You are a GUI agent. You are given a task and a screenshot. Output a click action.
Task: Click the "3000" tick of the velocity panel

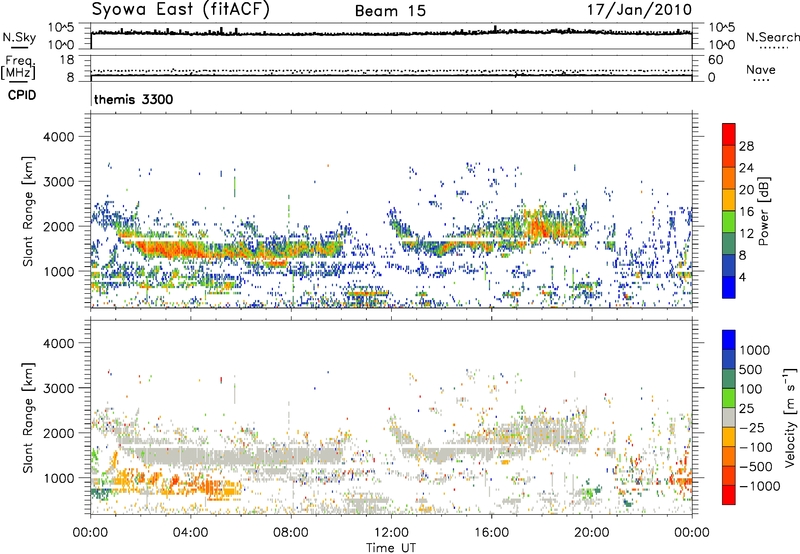click(x=59, y=388)
